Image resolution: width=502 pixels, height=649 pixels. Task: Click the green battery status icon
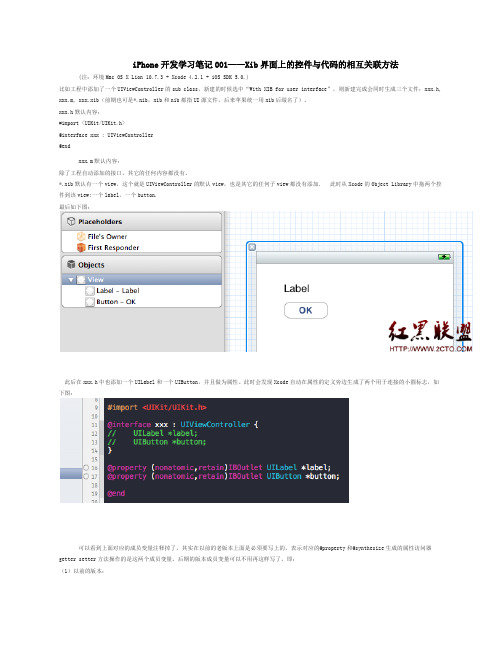(x=444, y=257)
